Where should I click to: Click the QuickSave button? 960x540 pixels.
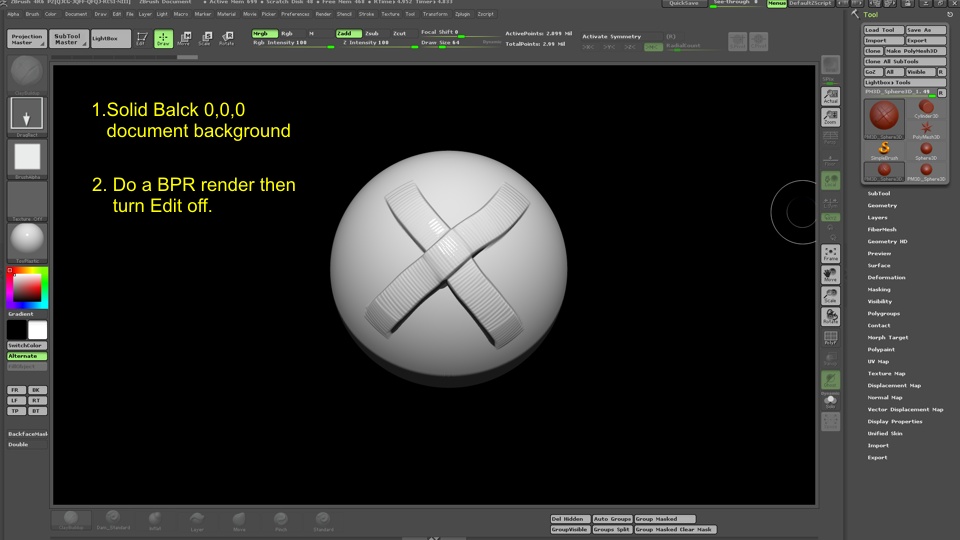click(x=684, y=3)
